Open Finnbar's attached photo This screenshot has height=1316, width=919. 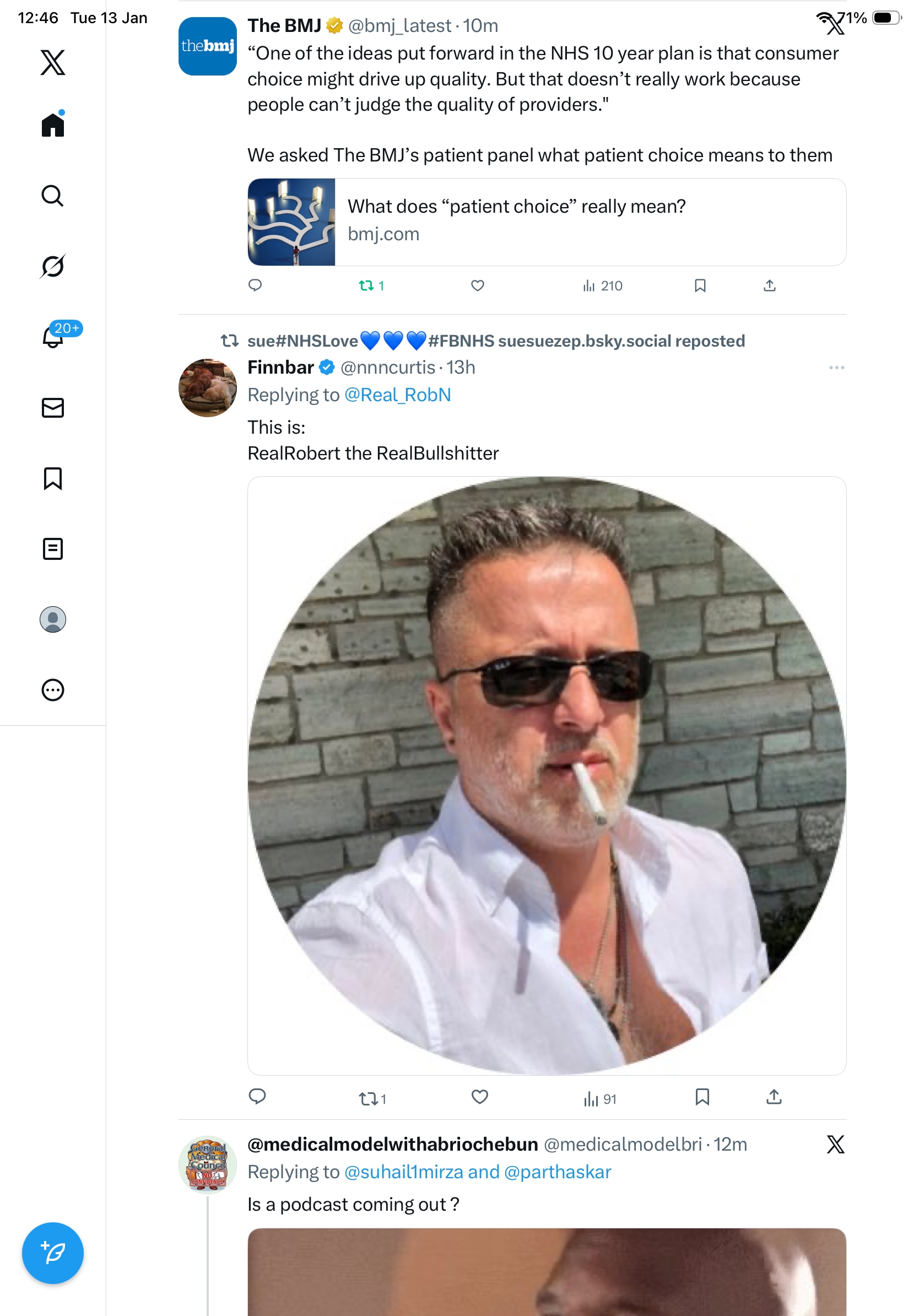point(547,775)
